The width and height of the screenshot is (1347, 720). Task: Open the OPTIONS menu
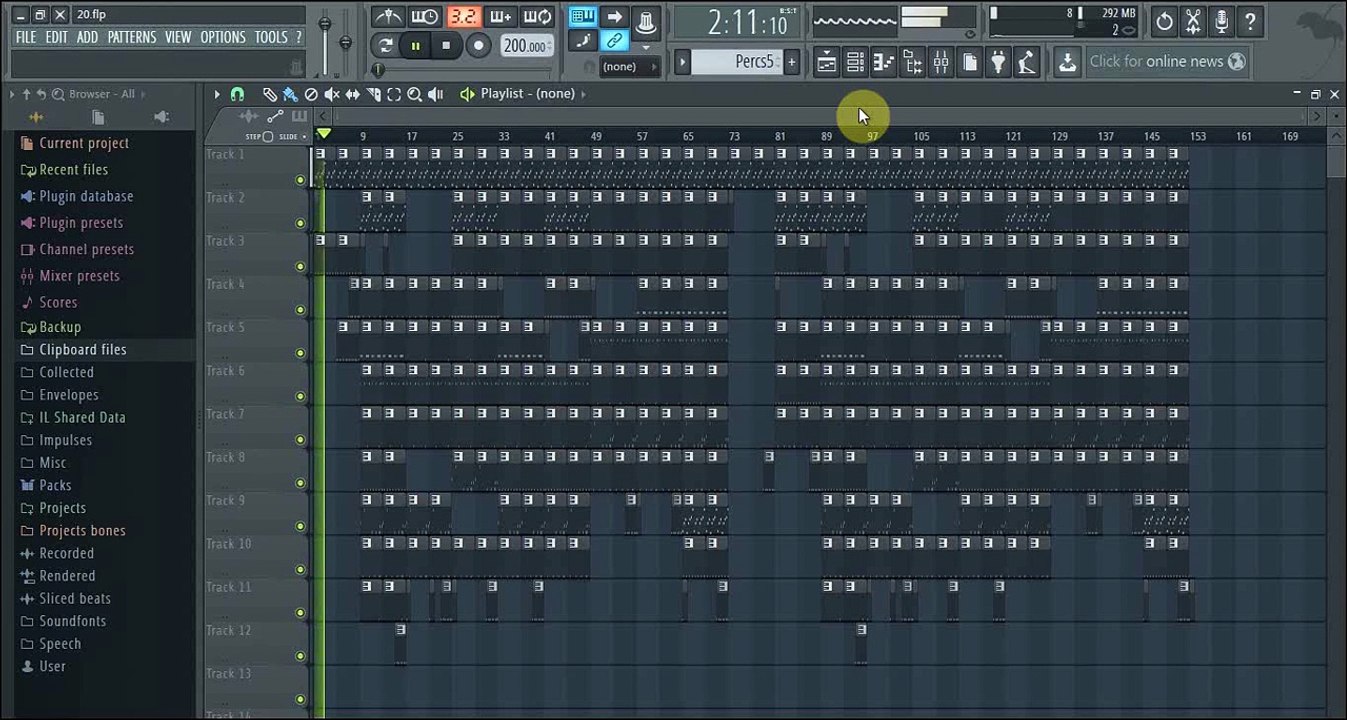coord(223,37)
